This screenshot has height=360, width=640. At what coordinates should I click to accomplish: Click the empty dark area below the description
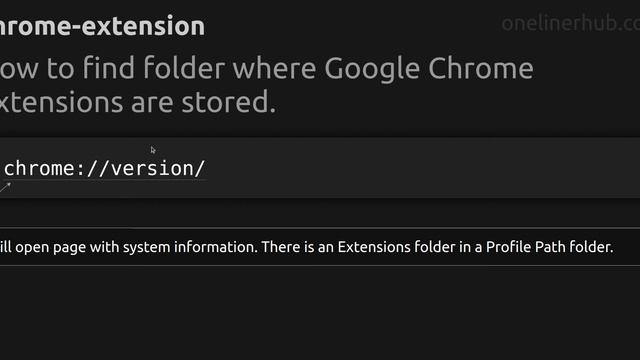click(320, 313)
